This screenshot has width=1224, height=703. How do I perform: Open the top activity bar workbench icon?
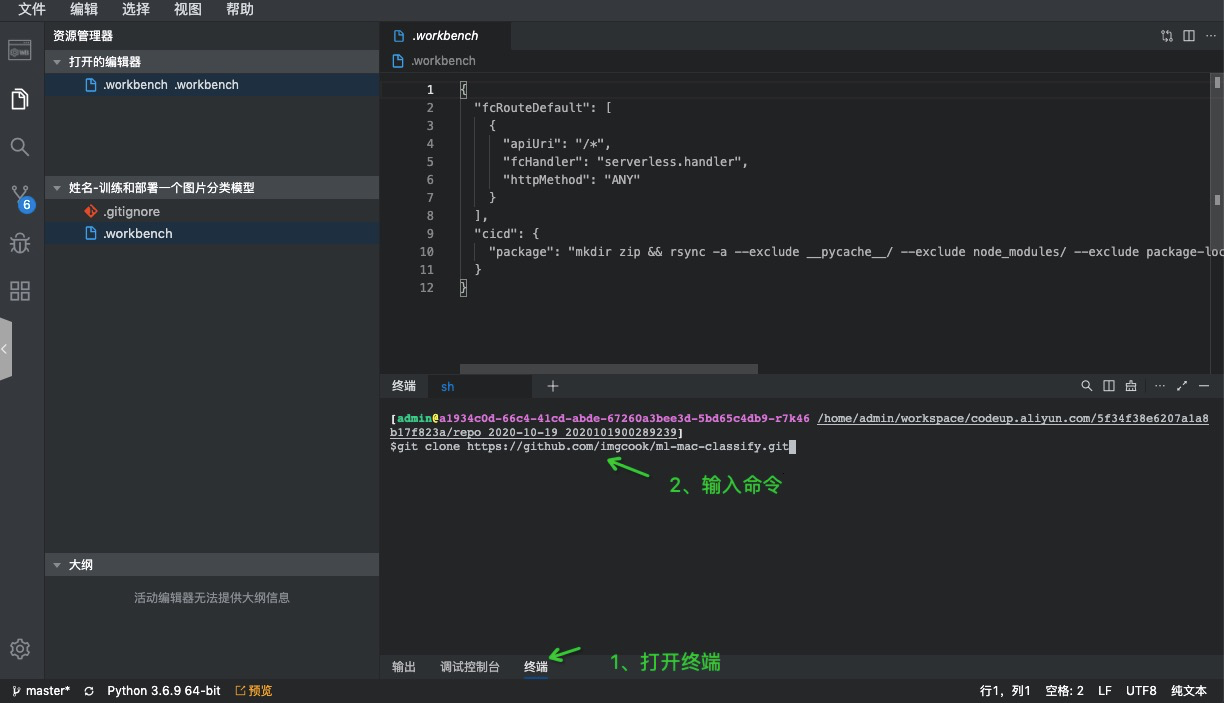pos(19,50)
